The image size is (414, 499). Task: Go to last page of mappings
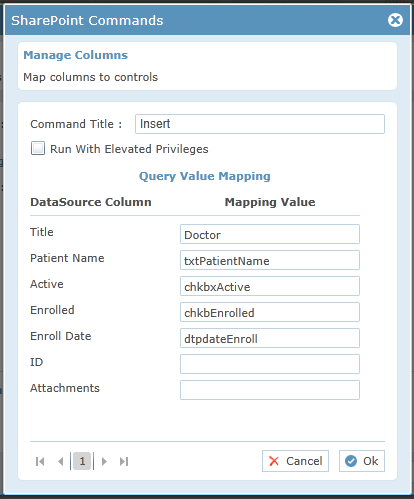pos(124,461)
